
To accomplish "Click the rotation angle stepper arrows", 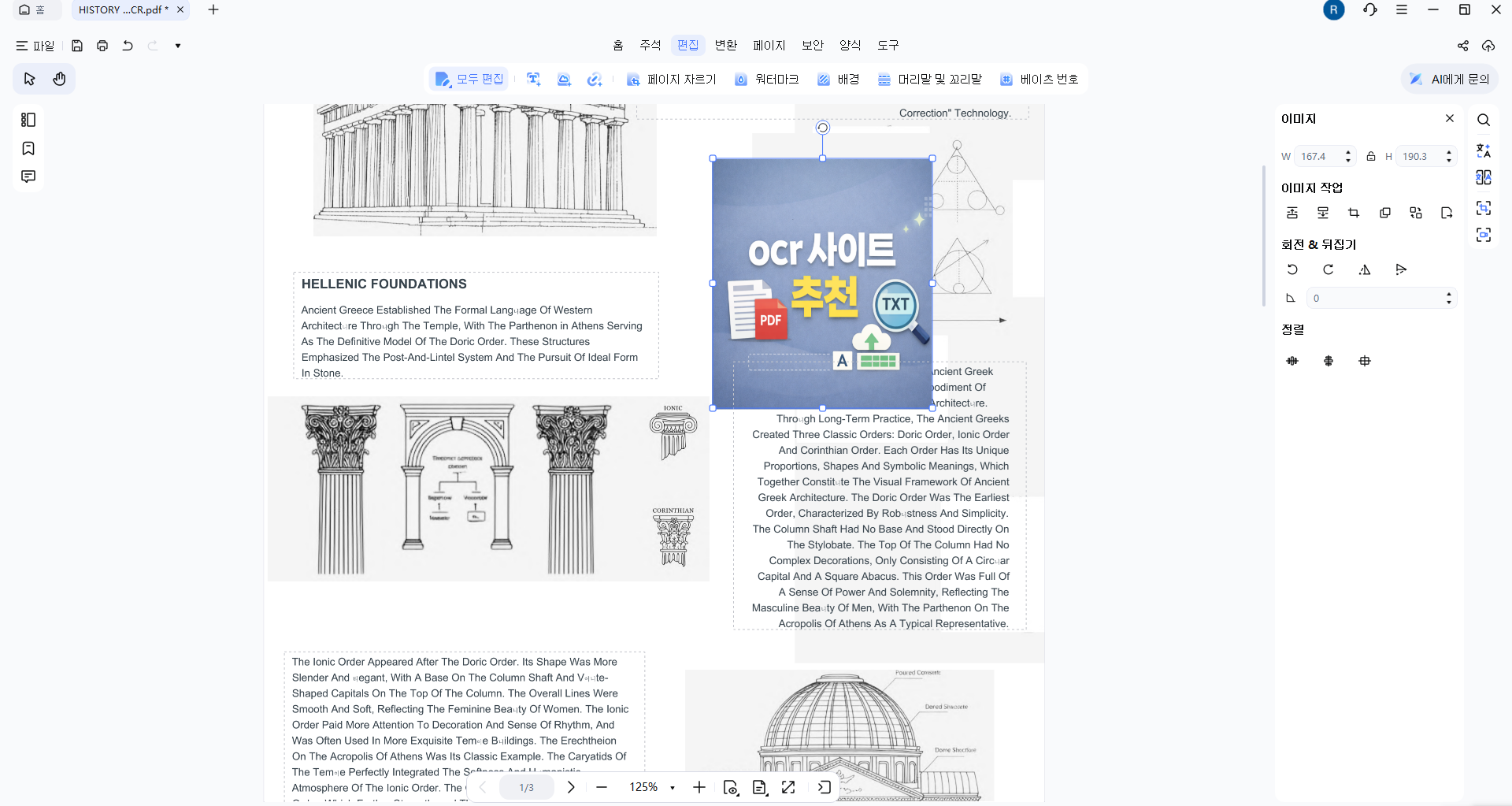I will click(x=1449, y=298).
